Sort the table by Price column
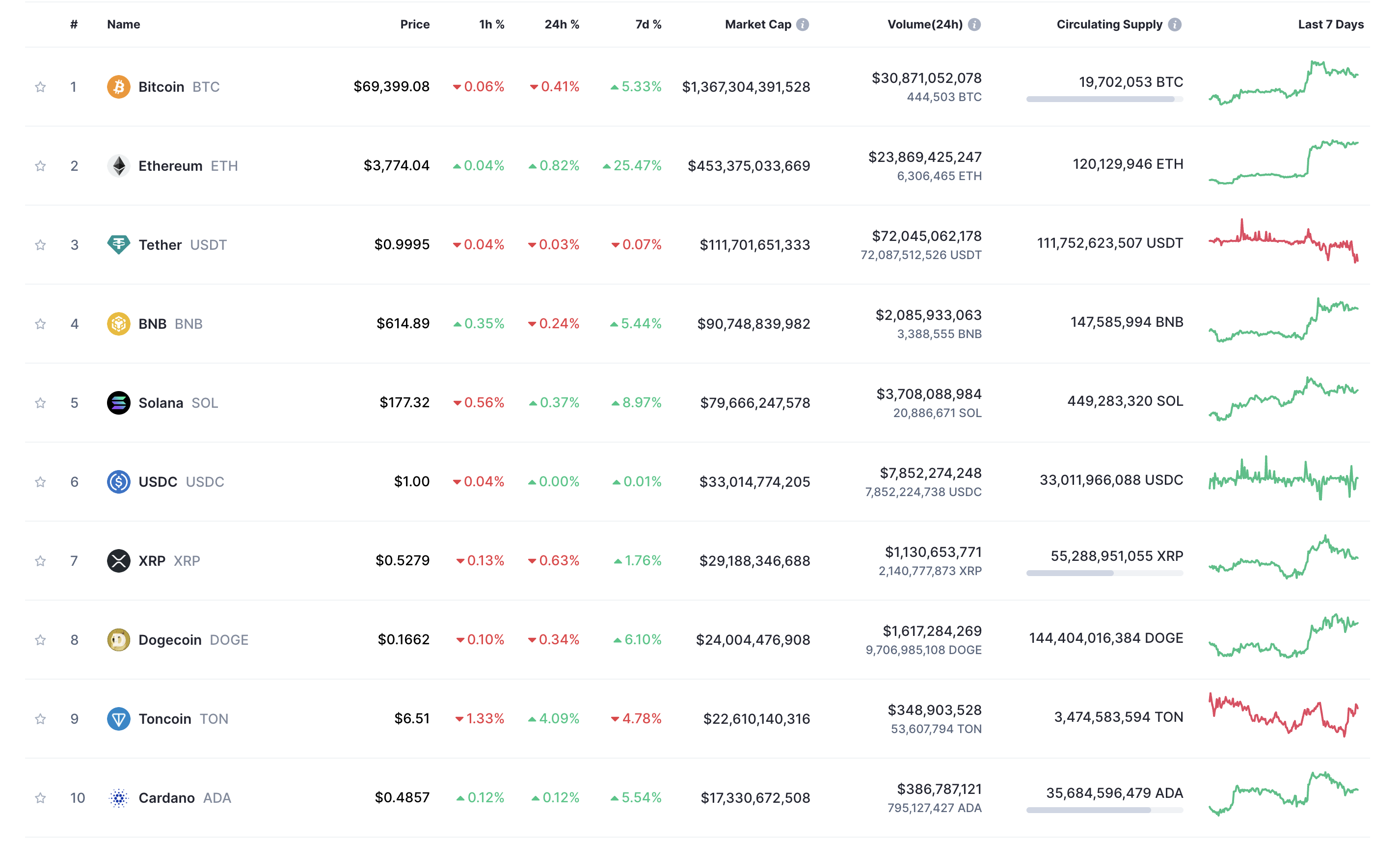The height and width of the screenshot is (843, 1400). tap(414, 25)
